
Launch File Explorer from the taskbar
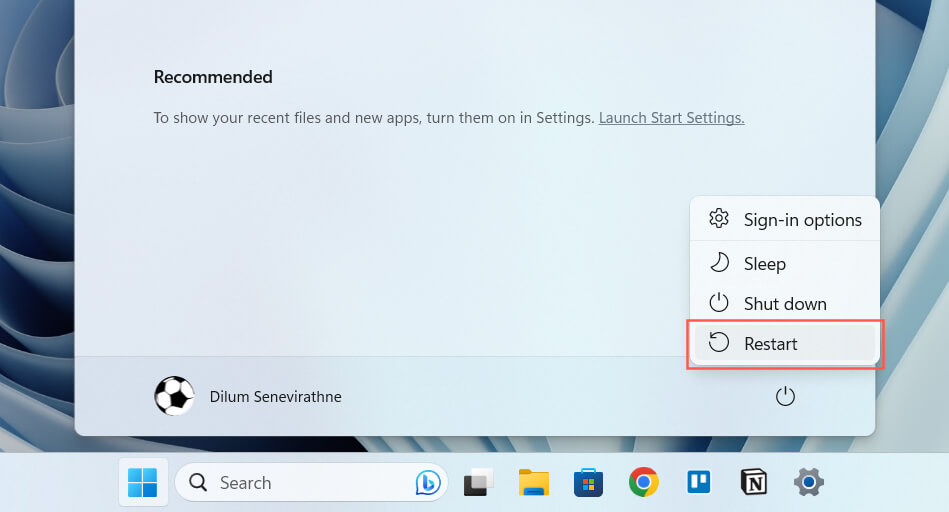coord(534,483)
